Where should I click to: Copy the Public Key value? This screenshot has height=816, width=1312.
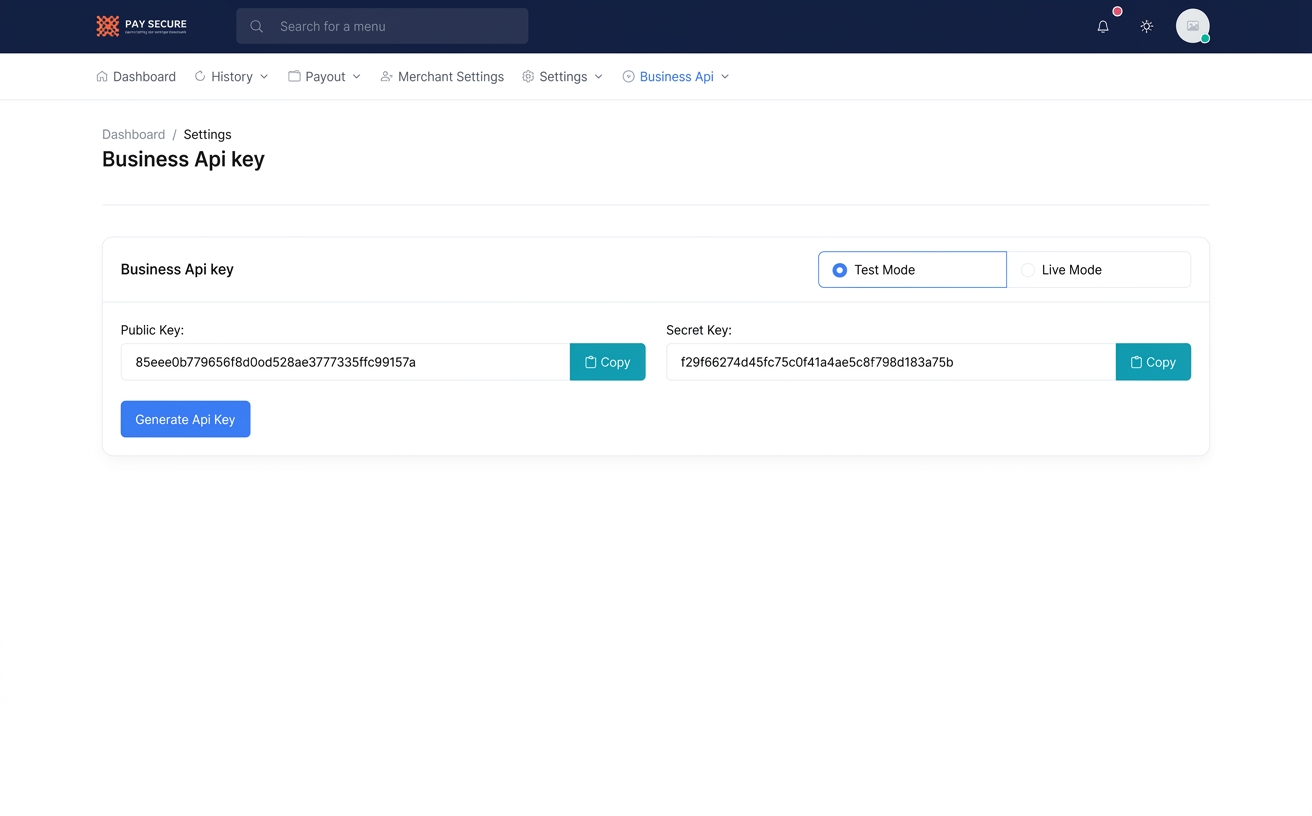[x=608, y=362]
